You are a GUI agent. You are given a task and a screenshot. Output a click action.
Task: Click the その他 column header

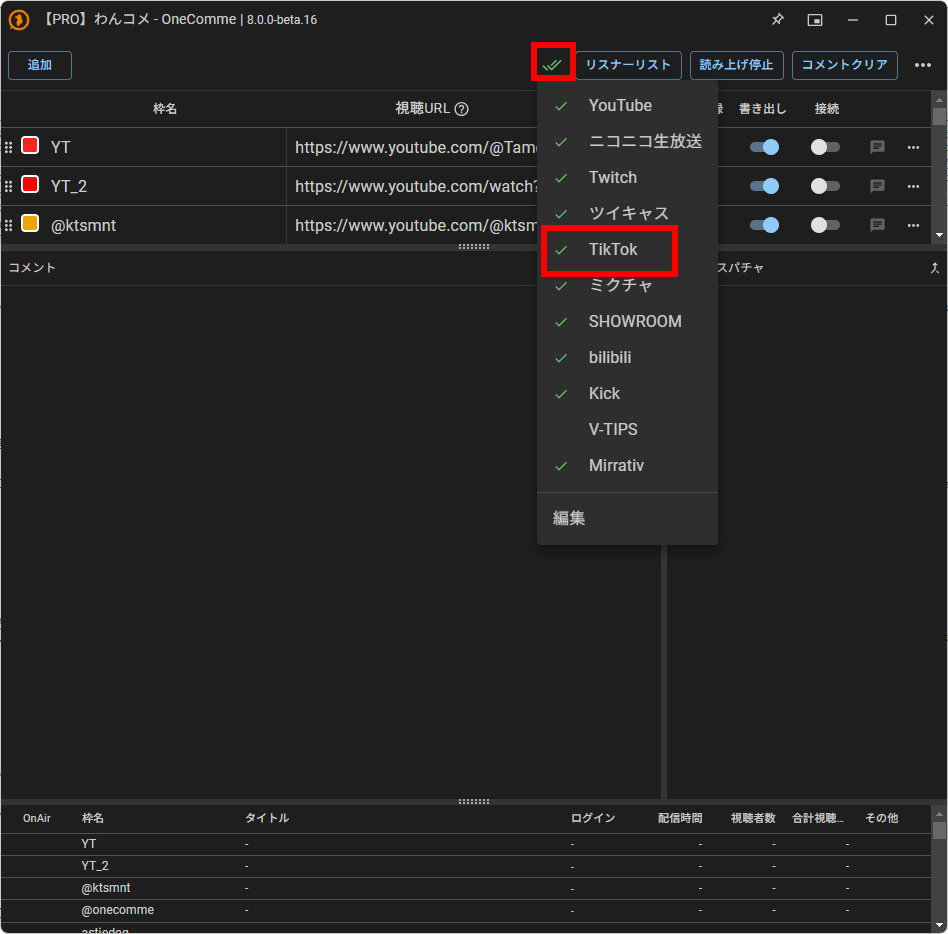(x=881, y=819)
